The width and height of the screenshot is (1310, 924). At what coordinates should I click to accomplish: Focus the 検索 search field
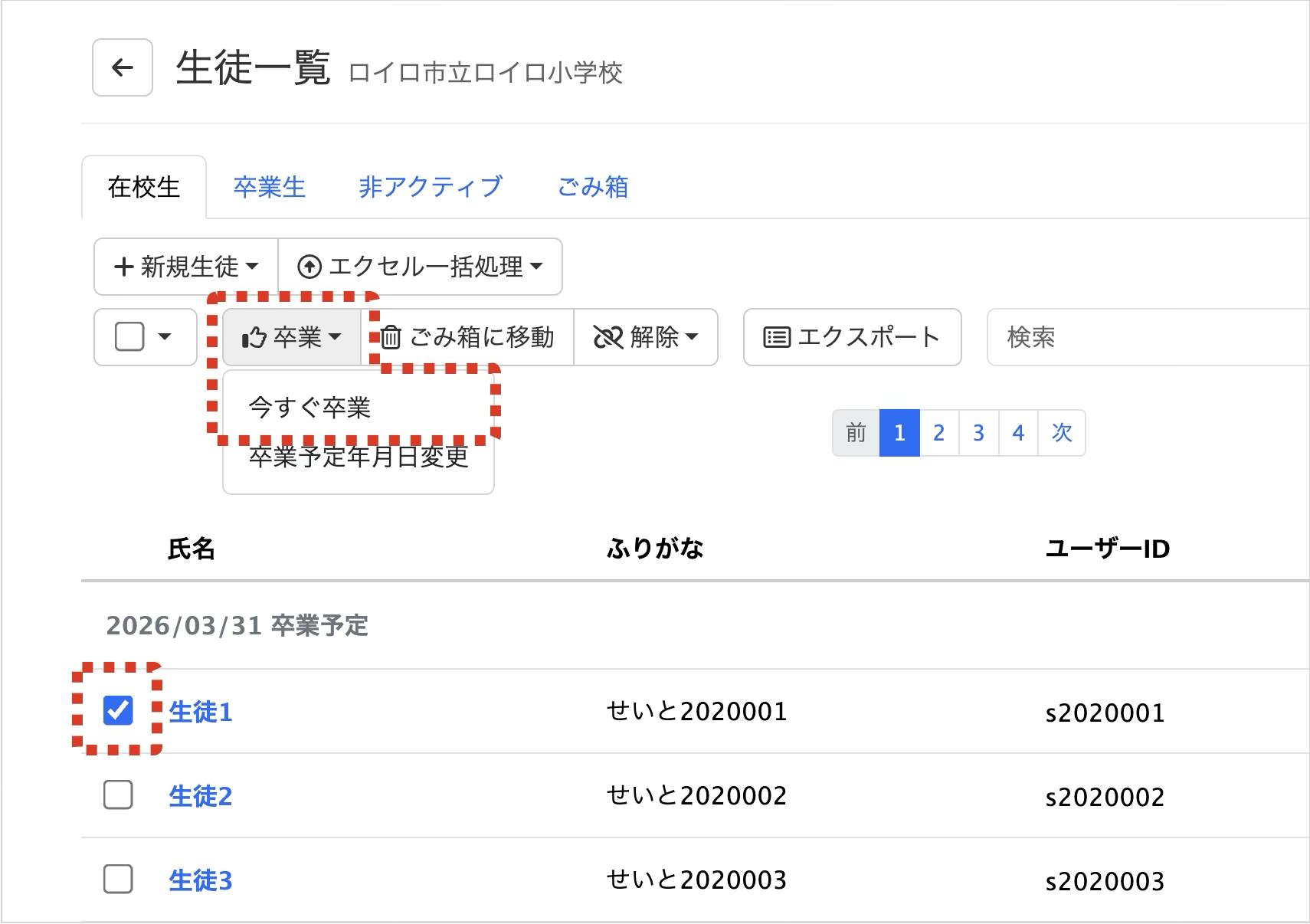(1148, 337)
